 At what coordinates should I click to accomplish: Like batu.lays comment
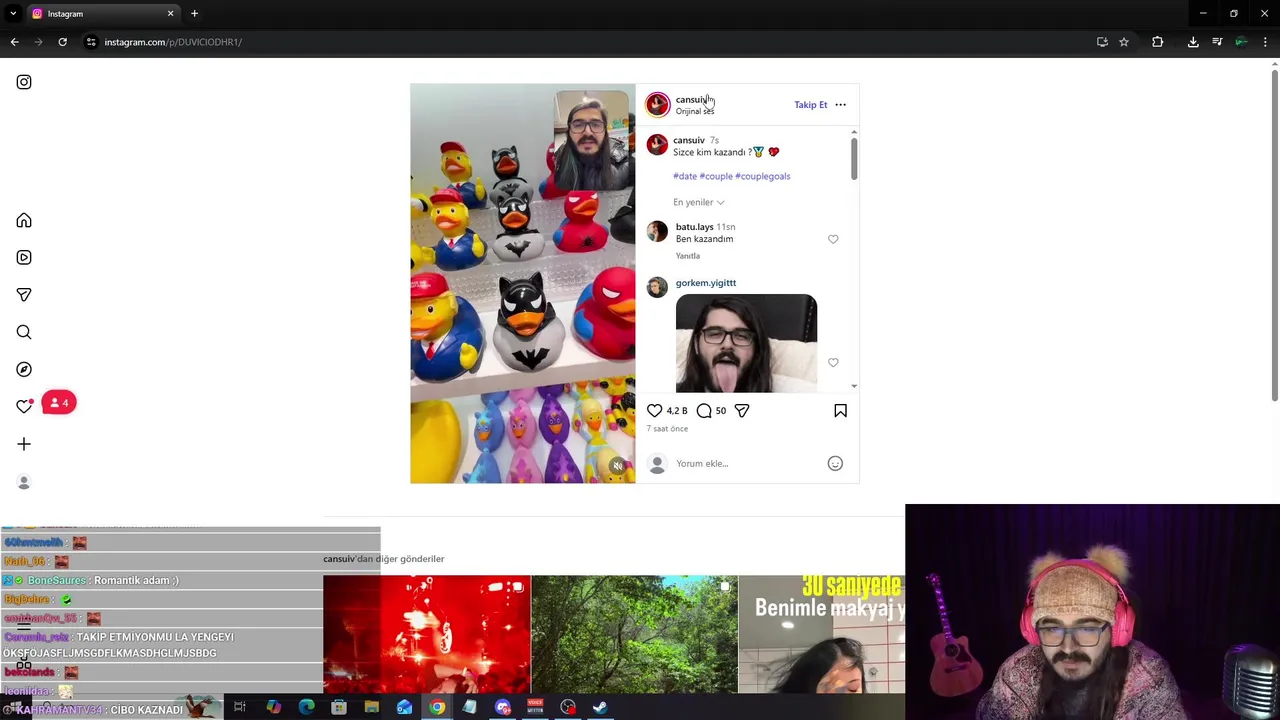click(x=833, y=239)
